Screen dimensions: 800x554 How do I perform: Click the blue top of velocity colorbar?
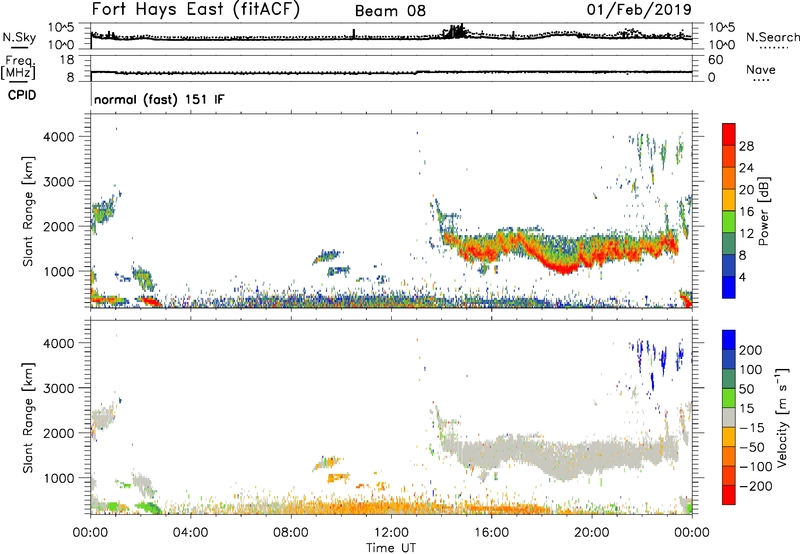[x=729, y=340]
